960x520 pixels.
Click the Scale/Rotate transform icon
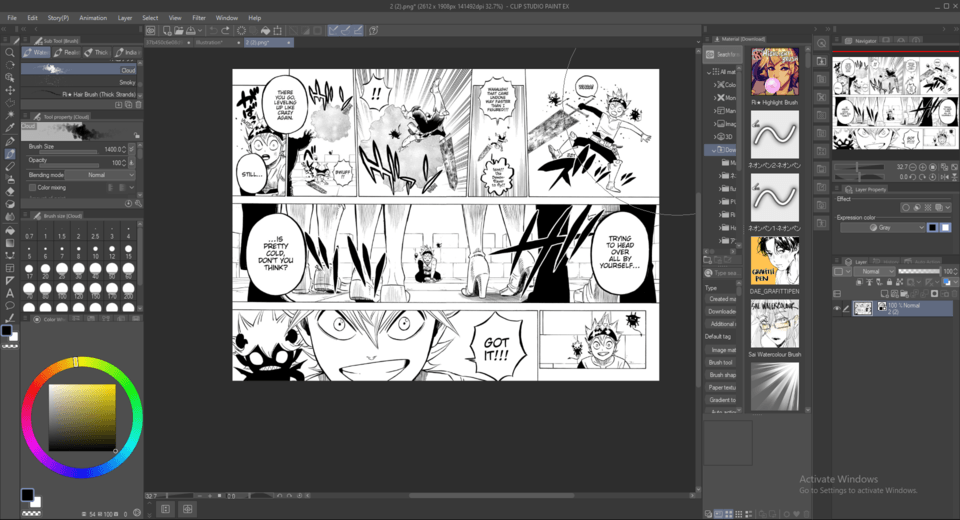(x=278, y=30)
